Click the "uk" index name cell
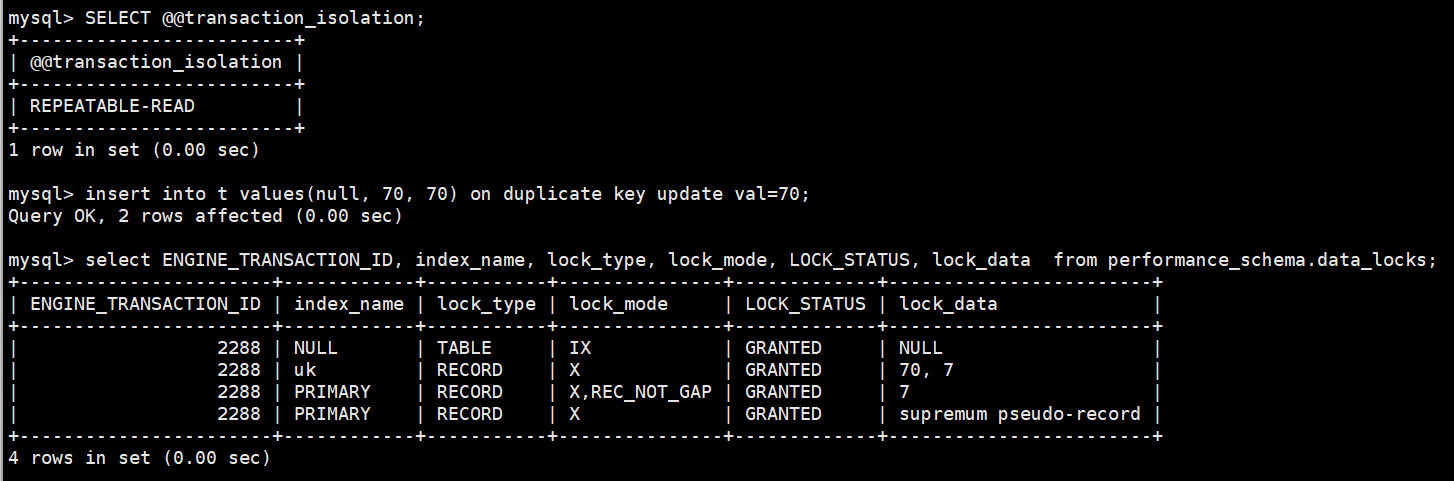This screenshot has height=481, width=1454. coord(304,370)
